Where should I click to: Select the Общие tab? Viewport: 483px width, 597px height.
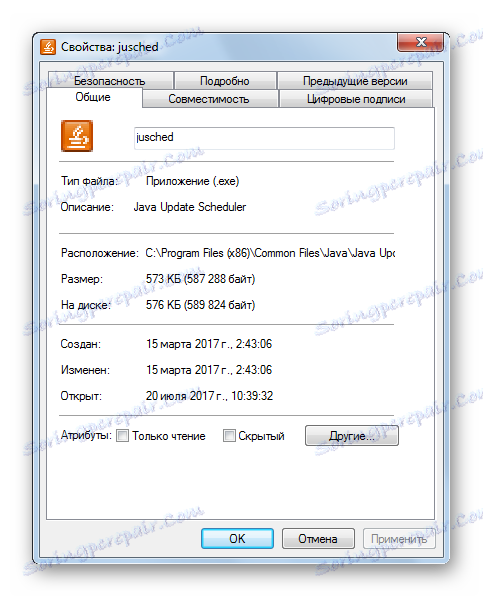tap(94, 97)
